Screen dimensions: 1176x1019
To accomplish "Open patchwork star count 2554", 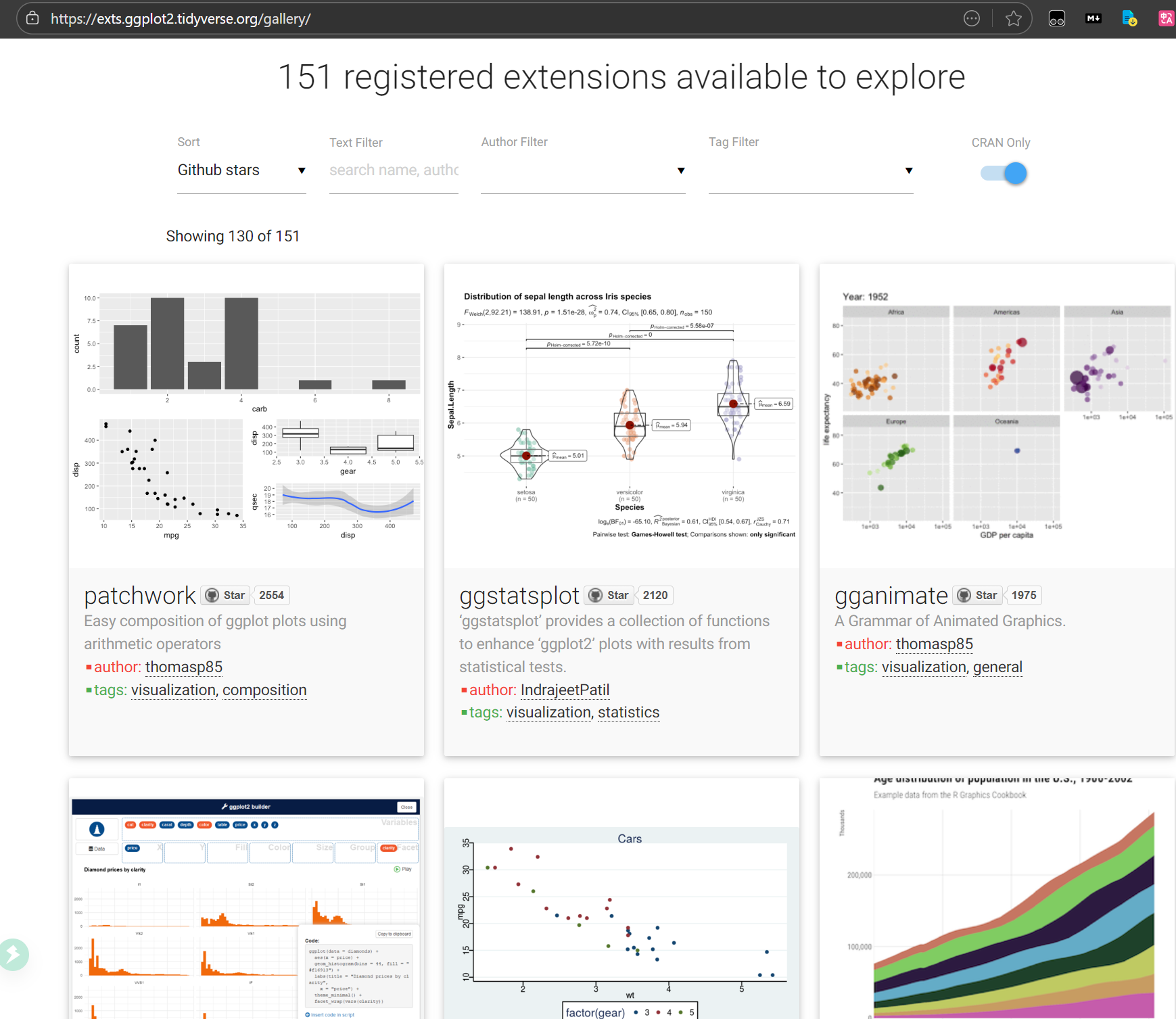I will pos(271,595).
